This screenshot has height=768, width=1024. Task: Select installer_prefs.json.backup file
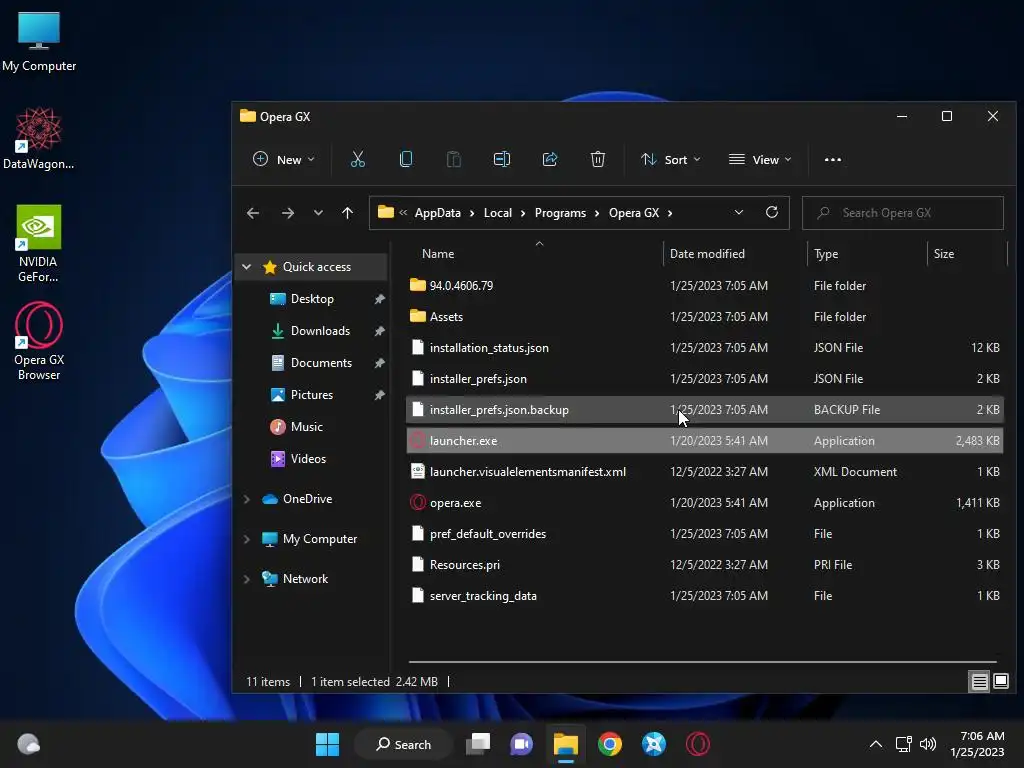tap(704, 409)
